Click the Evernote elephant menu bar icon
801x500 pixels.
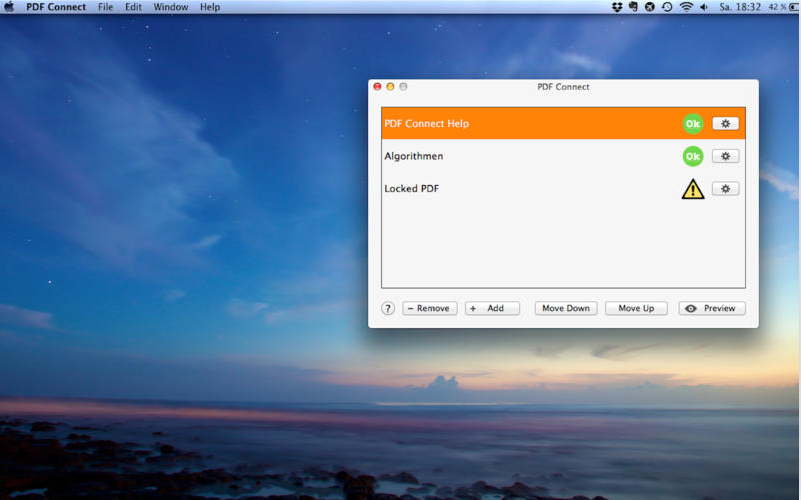633,7
